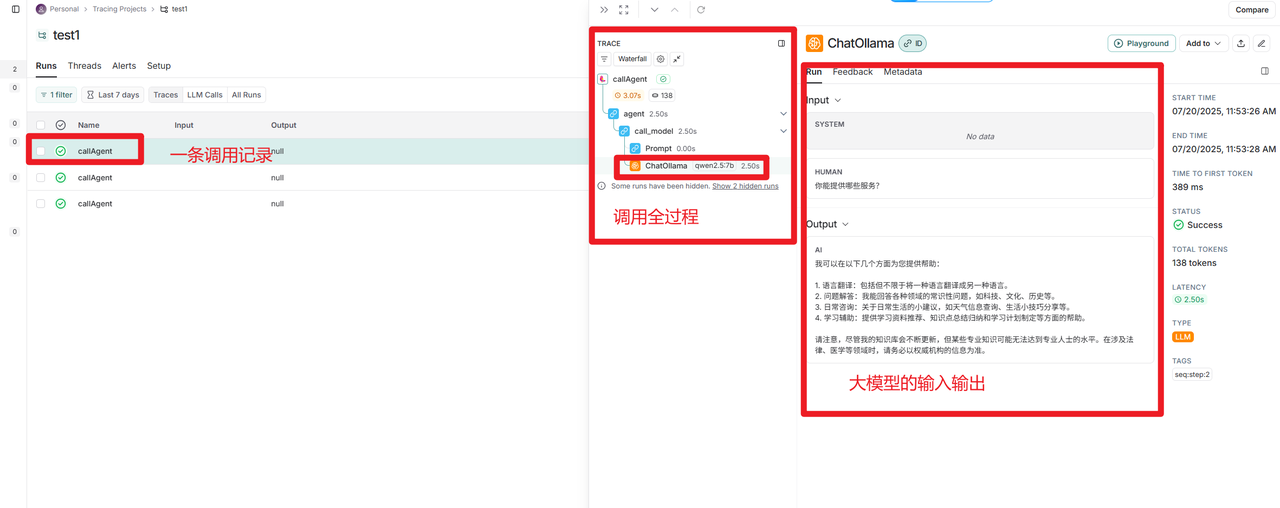This screenshot has height=508, width=1280.
Task: Click the share/upload icon near Add to
Action: (1241, 43)
